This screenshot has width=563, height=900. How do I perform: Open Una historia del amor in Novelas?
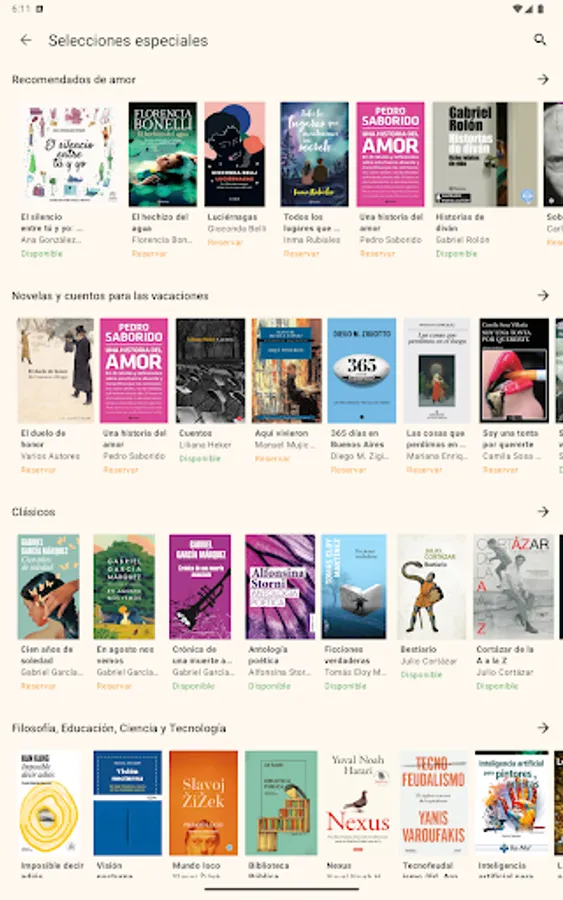point(134,371)
